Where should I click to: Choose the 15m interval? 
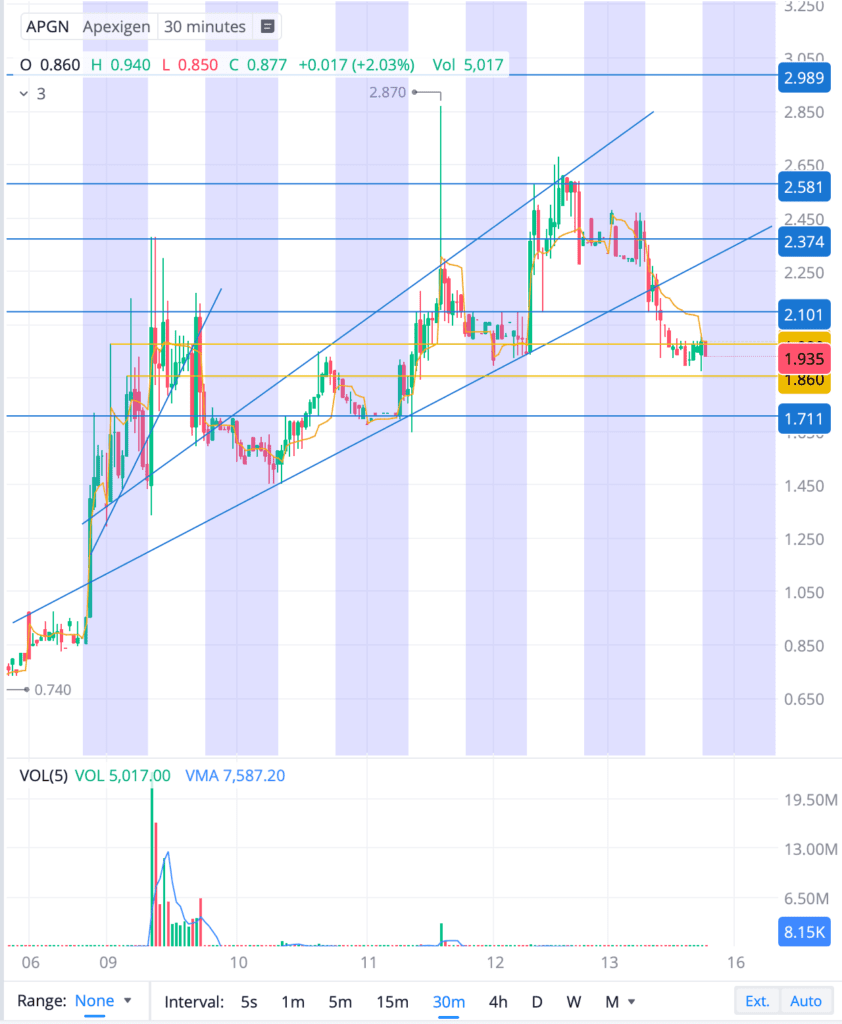[x=391, y=1001]
